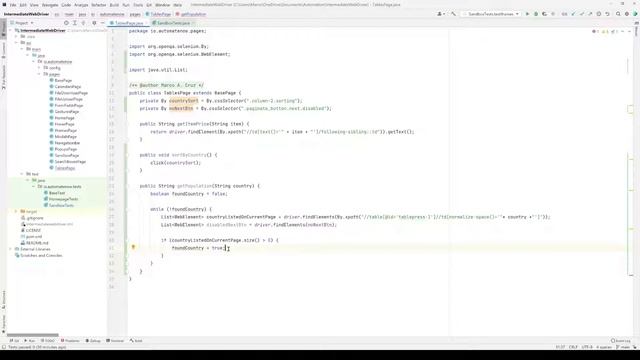Open the Terminal tool window button
This screenshot has height=360, width=640.
[115, 340]
